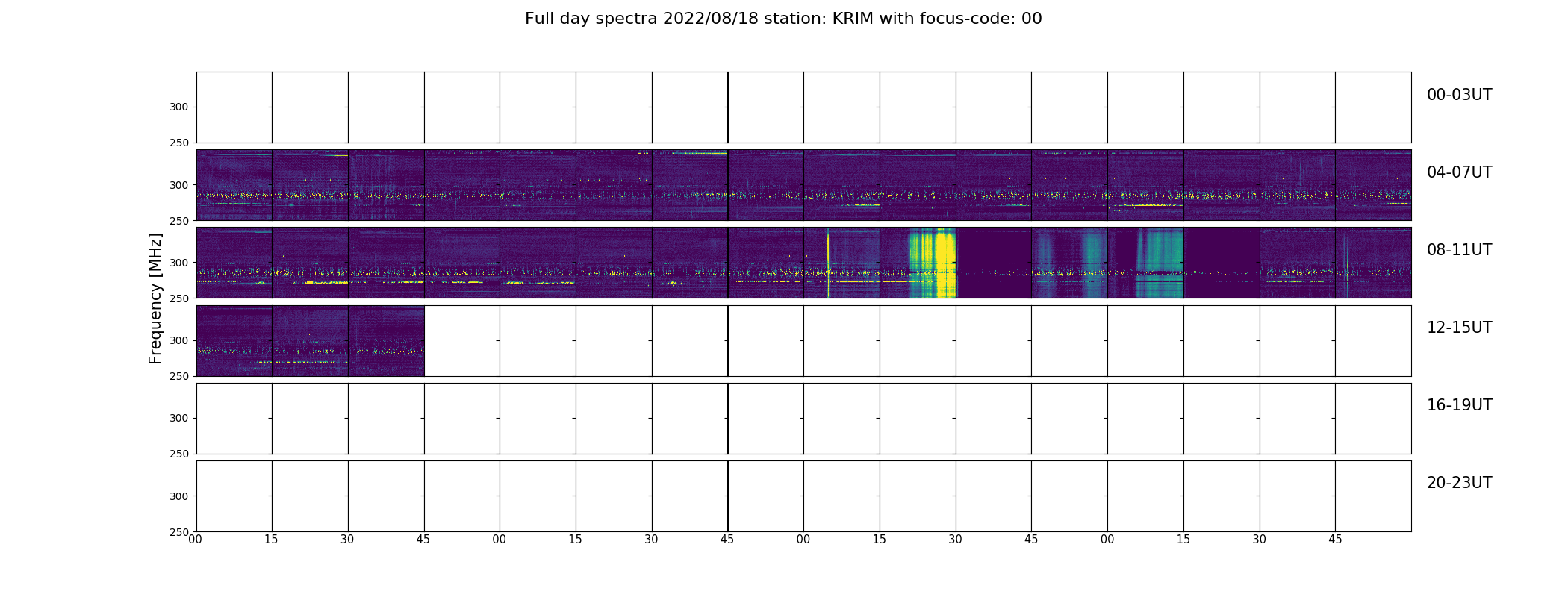
Task: Click the '20-23UT' row label
Action: coord(1459,483)
